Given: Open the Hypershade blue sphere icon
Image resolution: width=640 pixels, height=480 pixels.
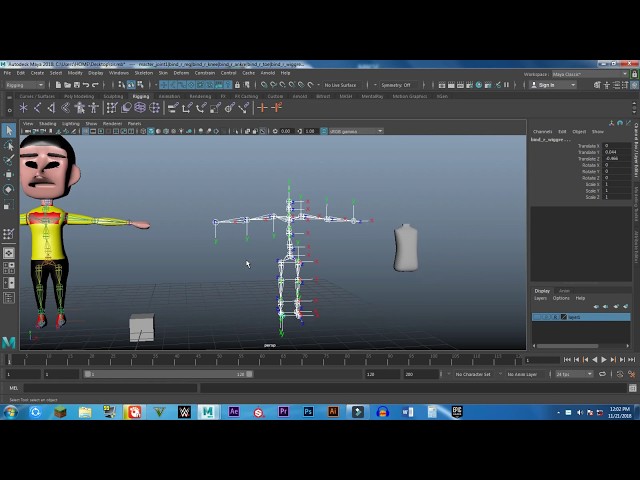Looking at the screenshot, I should click(x=479, y=85).
